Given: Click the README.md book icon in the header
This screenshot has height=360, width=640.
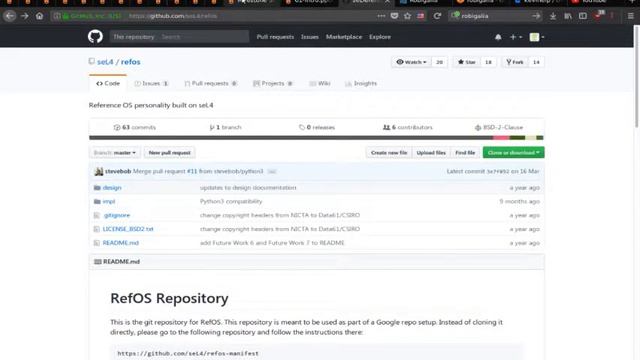Looking at the screenshot, I should tap(98, 262).
